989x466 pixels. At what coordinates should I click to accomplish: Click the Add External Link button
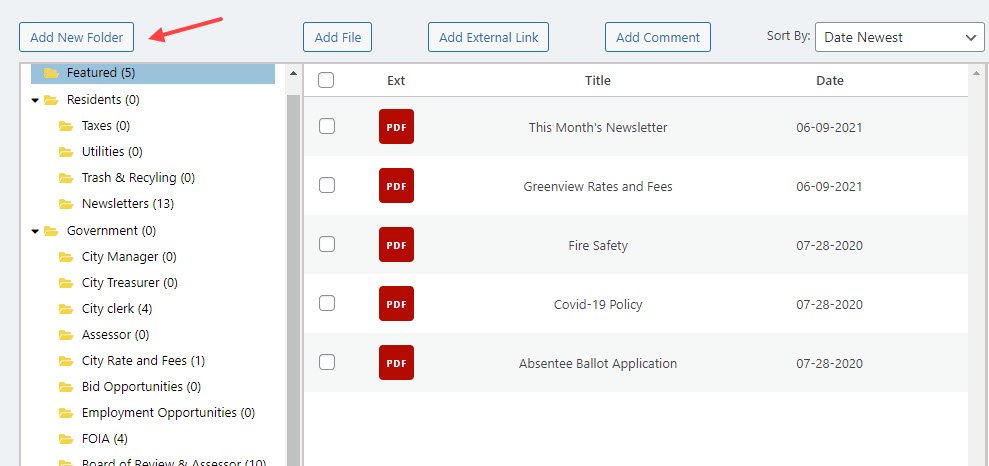click(x=488, y=37)
